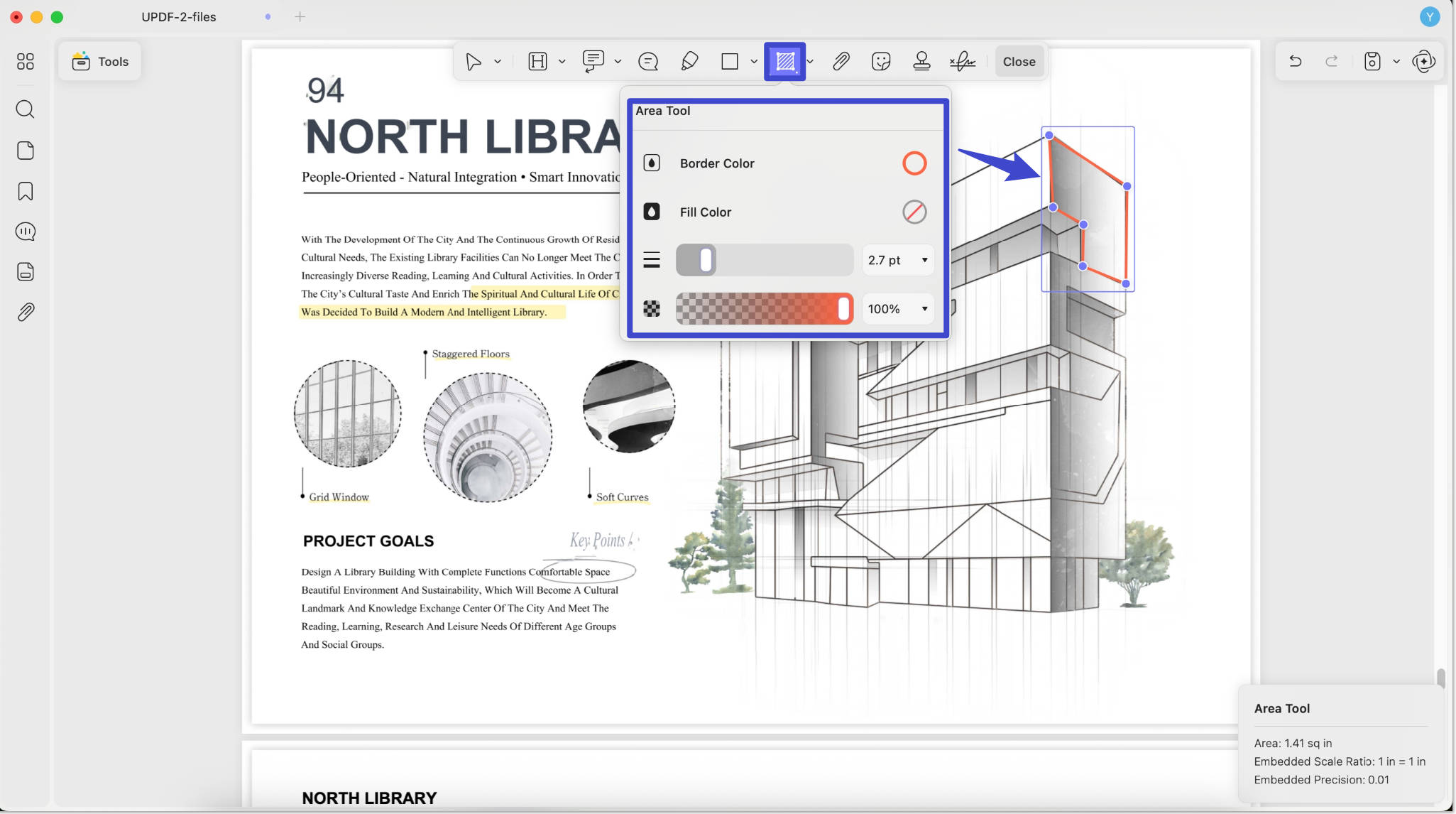Select the eraser tool icon

(689, 62)
